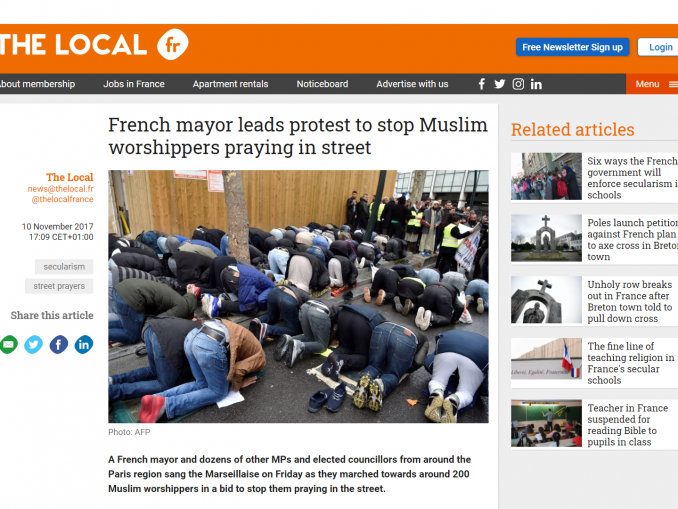Click Free Newsletter Sign up button
Viewport: 678px width, 509px height.
point(572,47)
